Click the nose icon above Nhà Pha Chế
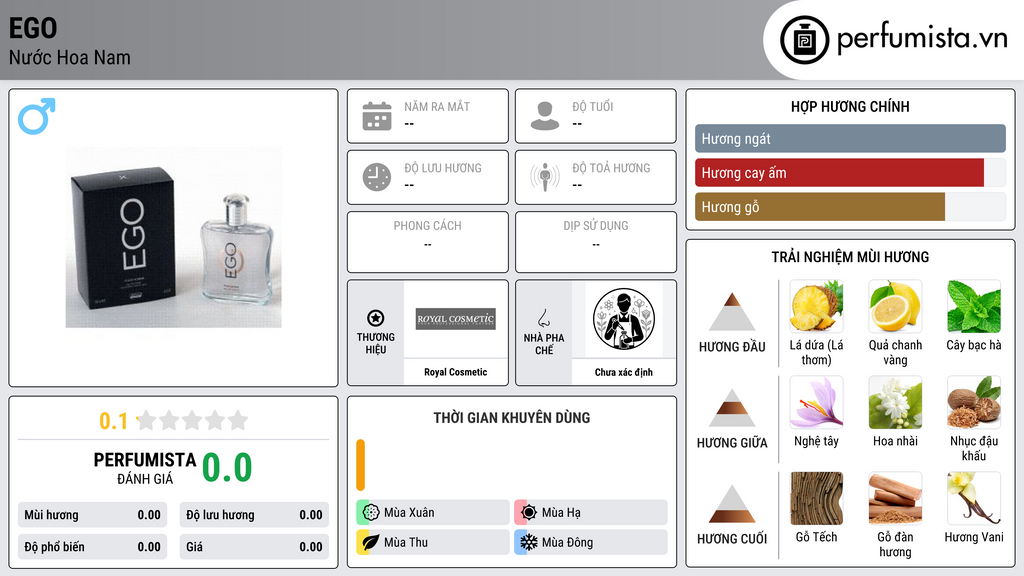1024x576 pixels. pyautogui.click(x=543, y=318)
